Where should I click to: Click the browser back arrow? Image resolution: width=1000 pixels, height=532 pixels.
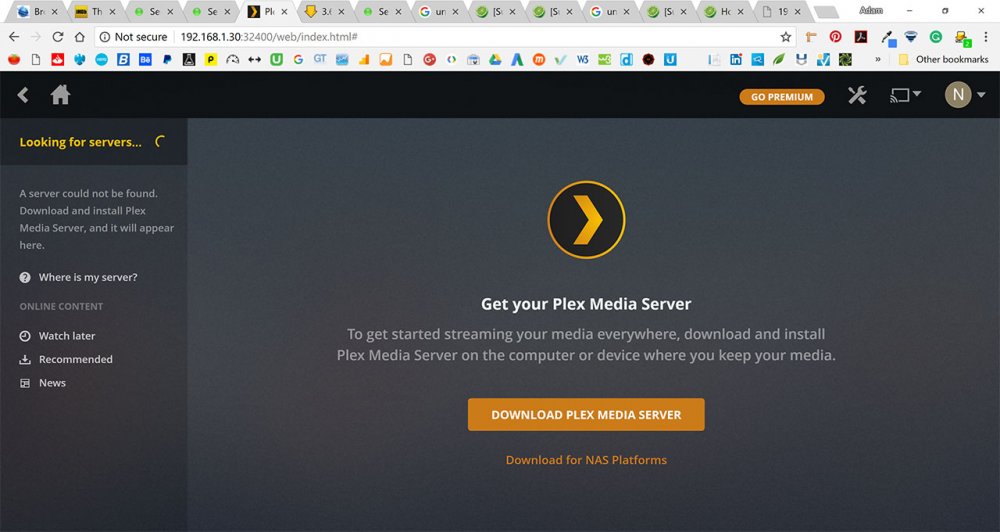[x=14, y=37]
